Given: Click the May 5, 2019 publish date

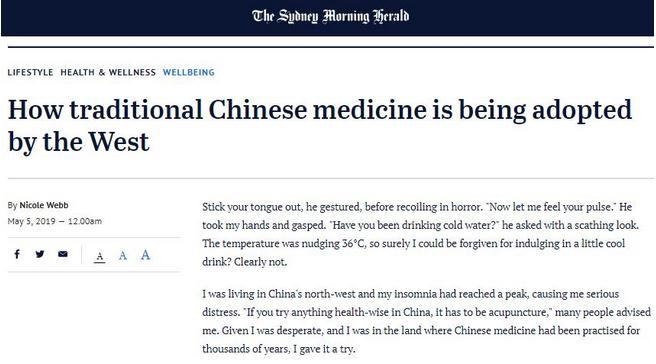Looking at the screenshot, I should tap(31, 221).
